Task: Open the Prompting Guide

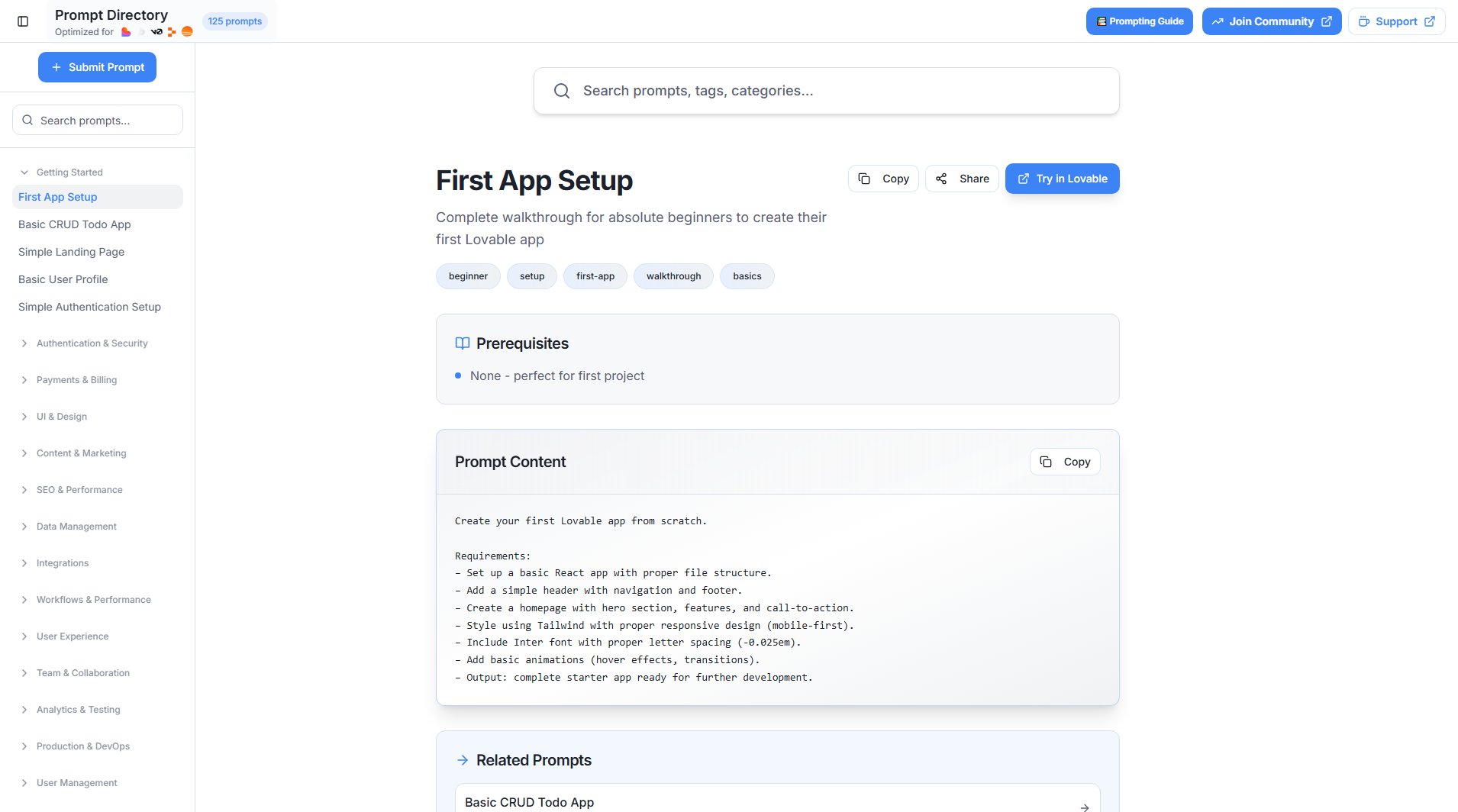Action: (1139, 21)
